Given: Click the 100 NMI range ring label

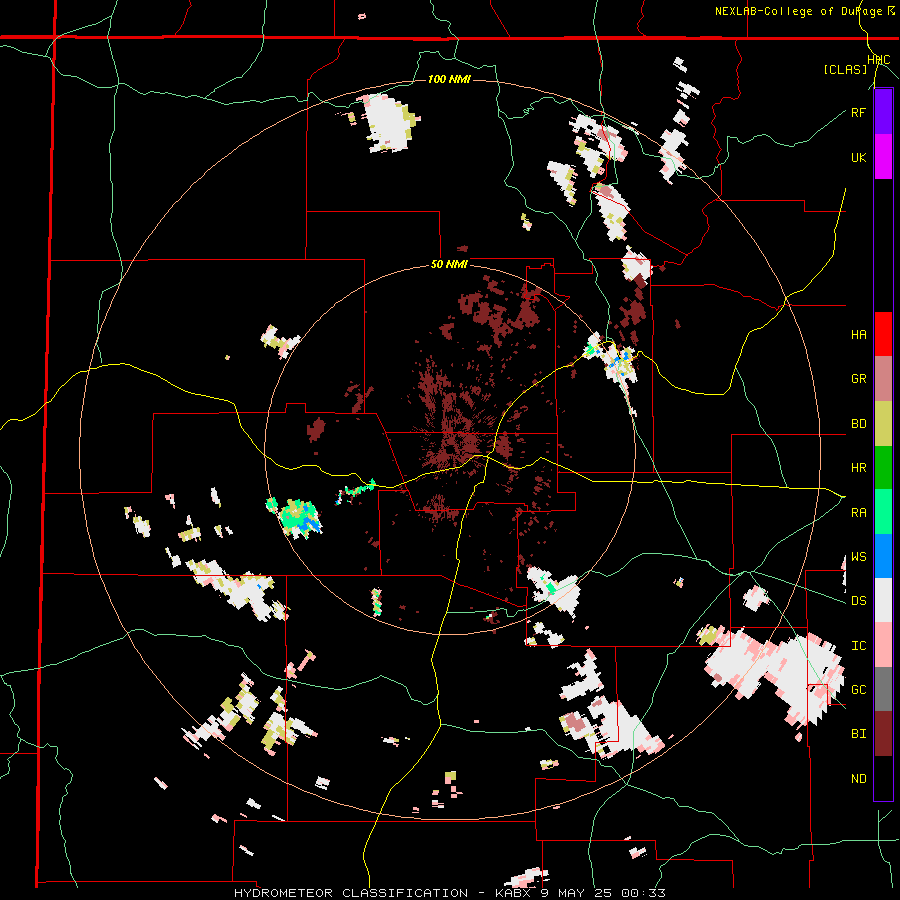Looking at the screenshot, I should coord(449,79).
